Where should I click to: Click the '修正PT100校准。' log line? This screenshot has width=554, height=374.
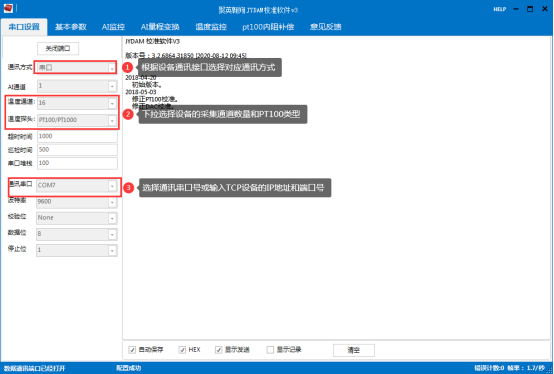coord(155,99)
